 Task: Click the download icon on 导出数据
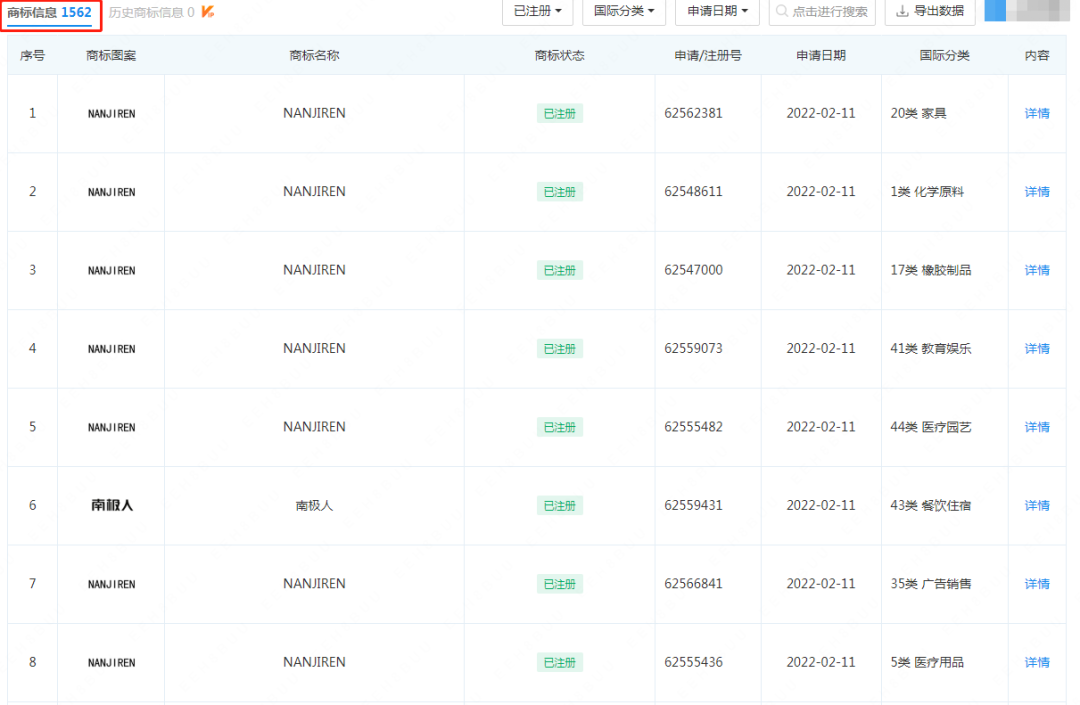point(902,11)
